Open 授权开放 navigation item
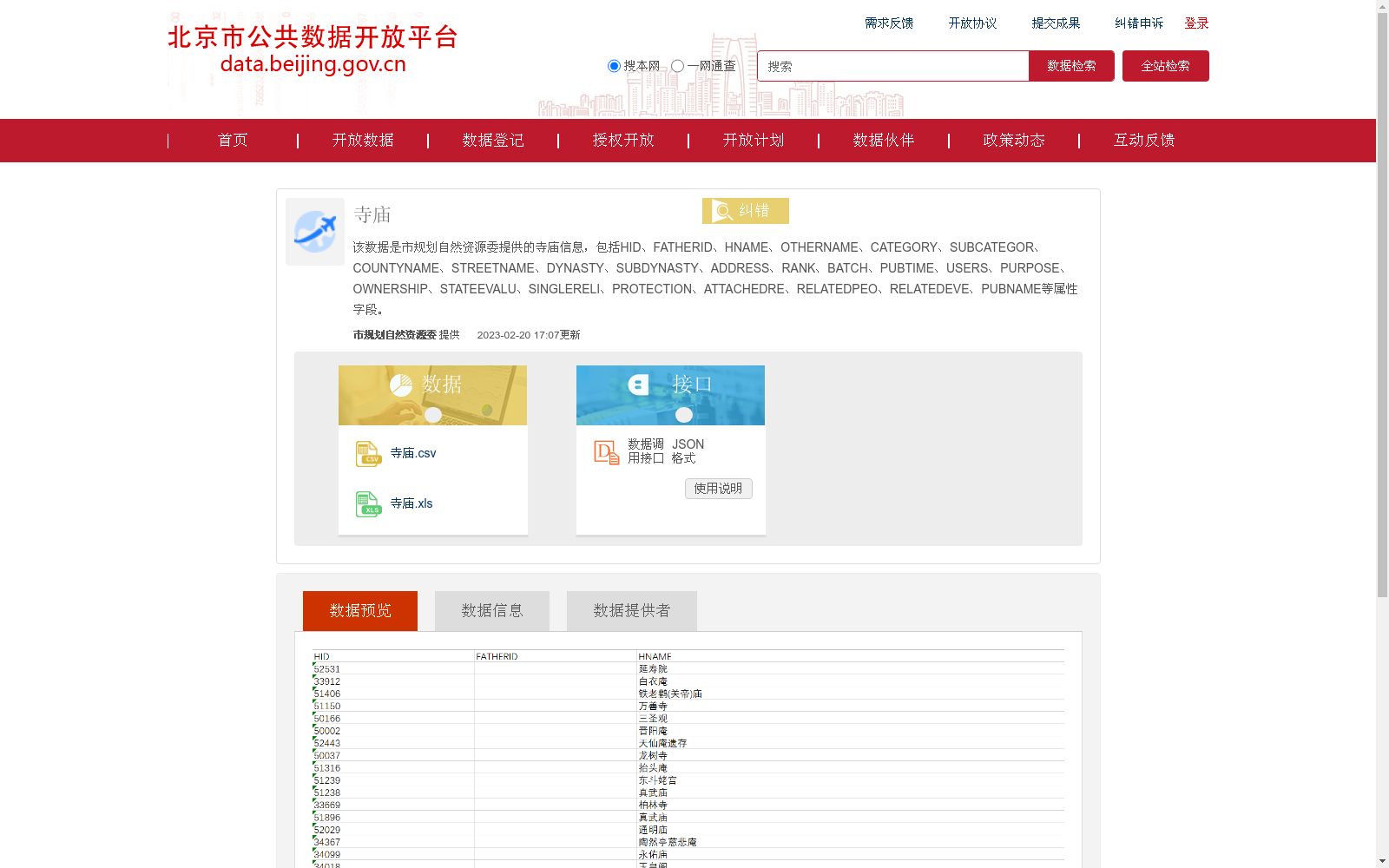The image size is (1389, 868). 623,141
